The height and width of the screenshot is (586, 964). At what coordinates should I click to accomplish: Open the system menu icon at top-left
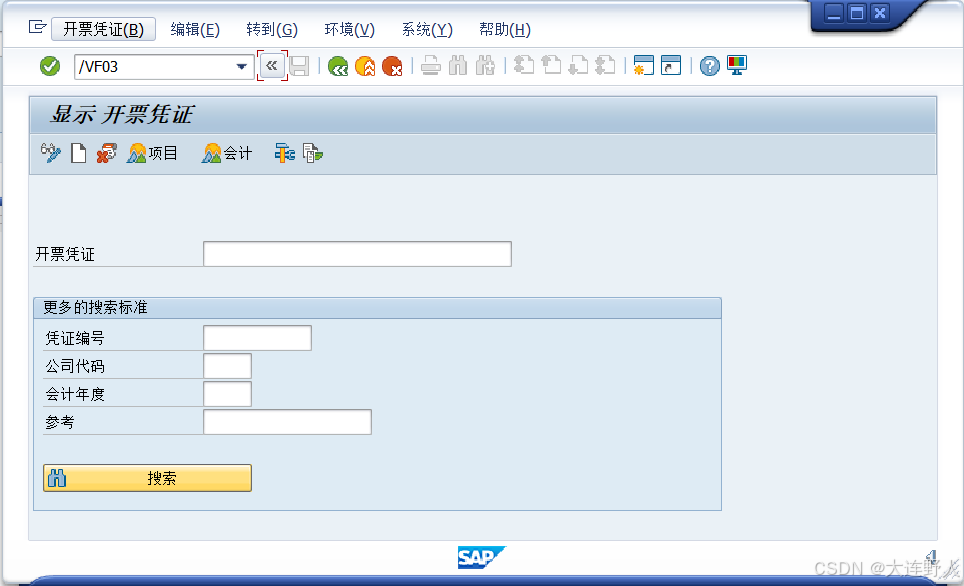[x=38, y=27]
